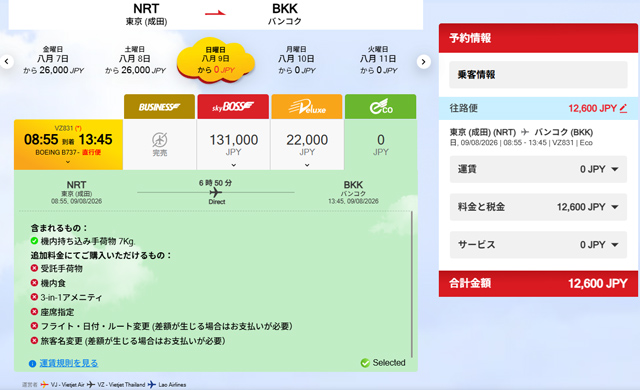Click the fare rules info icon
Viewport: 640px width, 390px height.
click(x=32, y=363)
